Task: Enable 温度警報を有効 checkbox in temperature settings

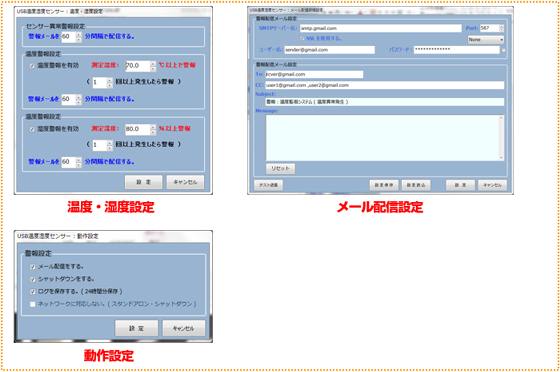Action: click(32, 66)
